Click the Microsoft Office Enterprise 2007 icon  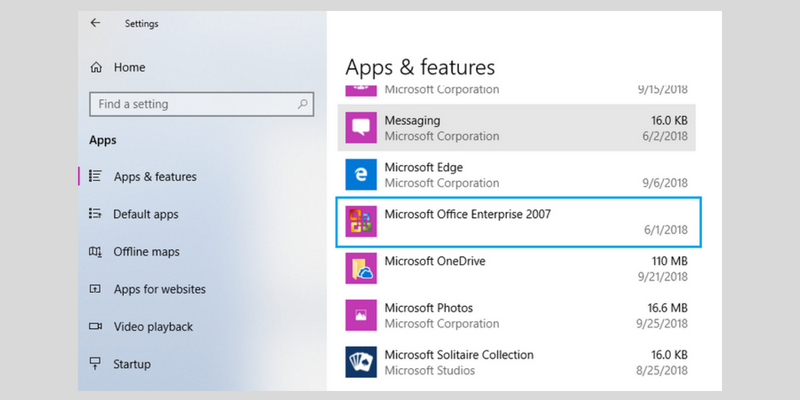pos(361,221)
